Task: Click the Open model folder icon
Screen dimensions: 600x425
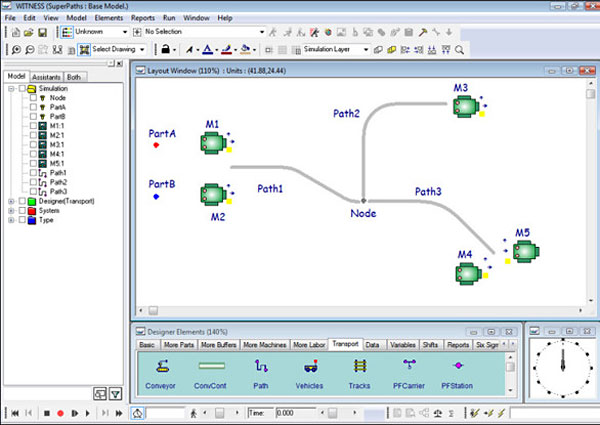Action: point(29,33)
